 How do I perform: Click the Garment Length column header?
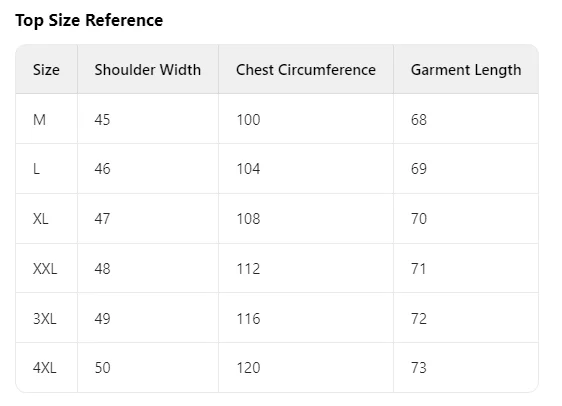466,70
